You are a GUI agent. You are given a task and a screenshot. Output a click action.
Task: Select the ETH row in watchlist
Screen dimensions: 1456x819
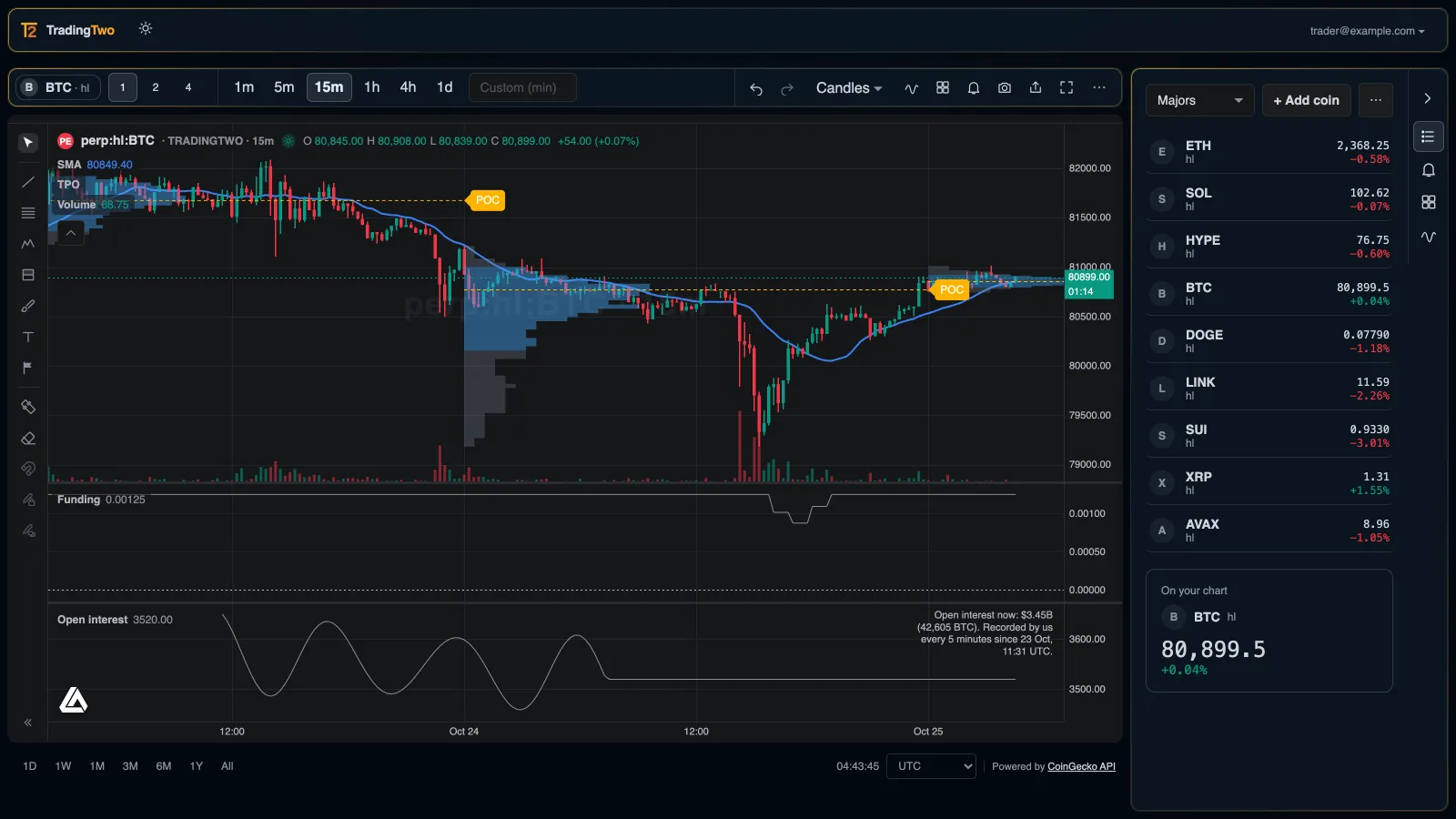click(x=1269, y=151)
